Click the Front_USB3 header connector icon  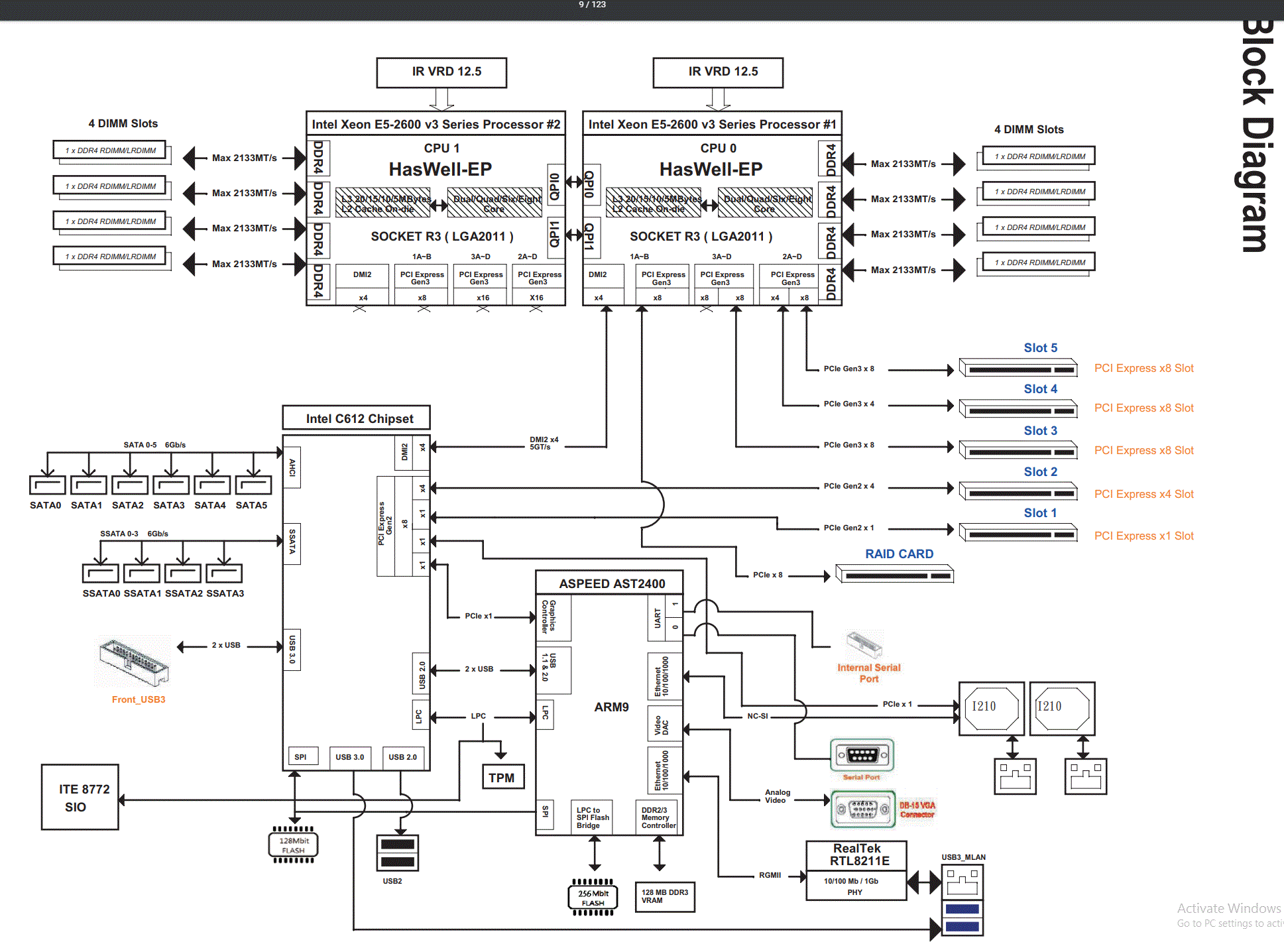[135, 662]
